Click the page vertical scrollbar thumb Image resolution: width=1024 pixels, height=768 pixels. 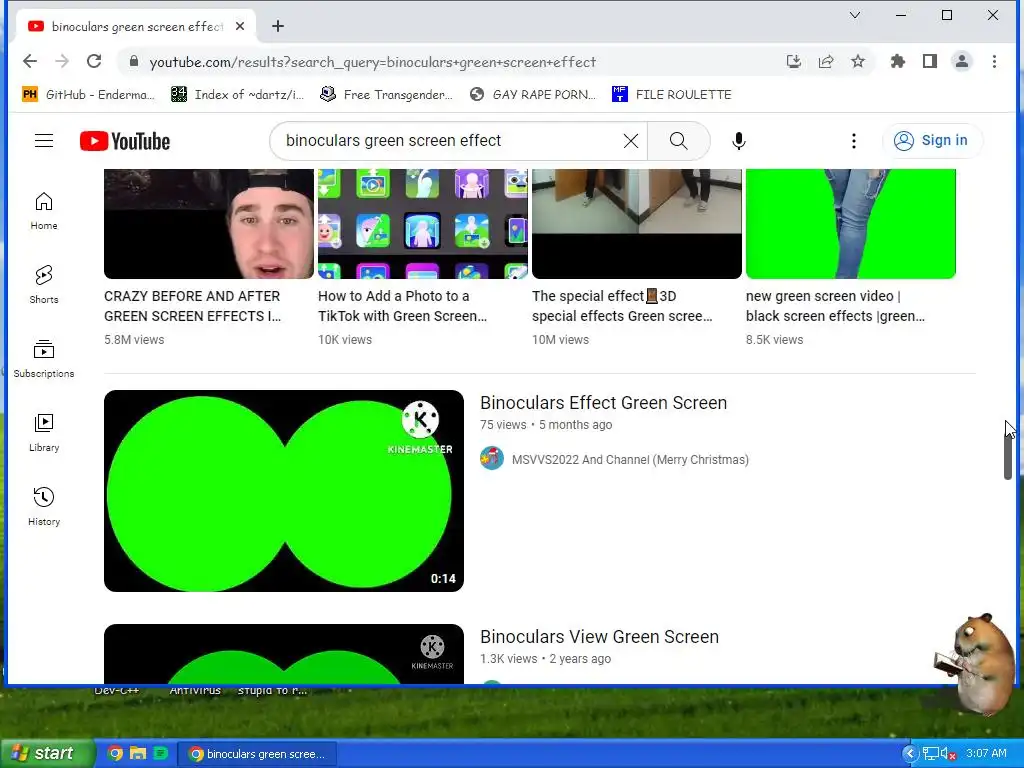coord(1008,454)
